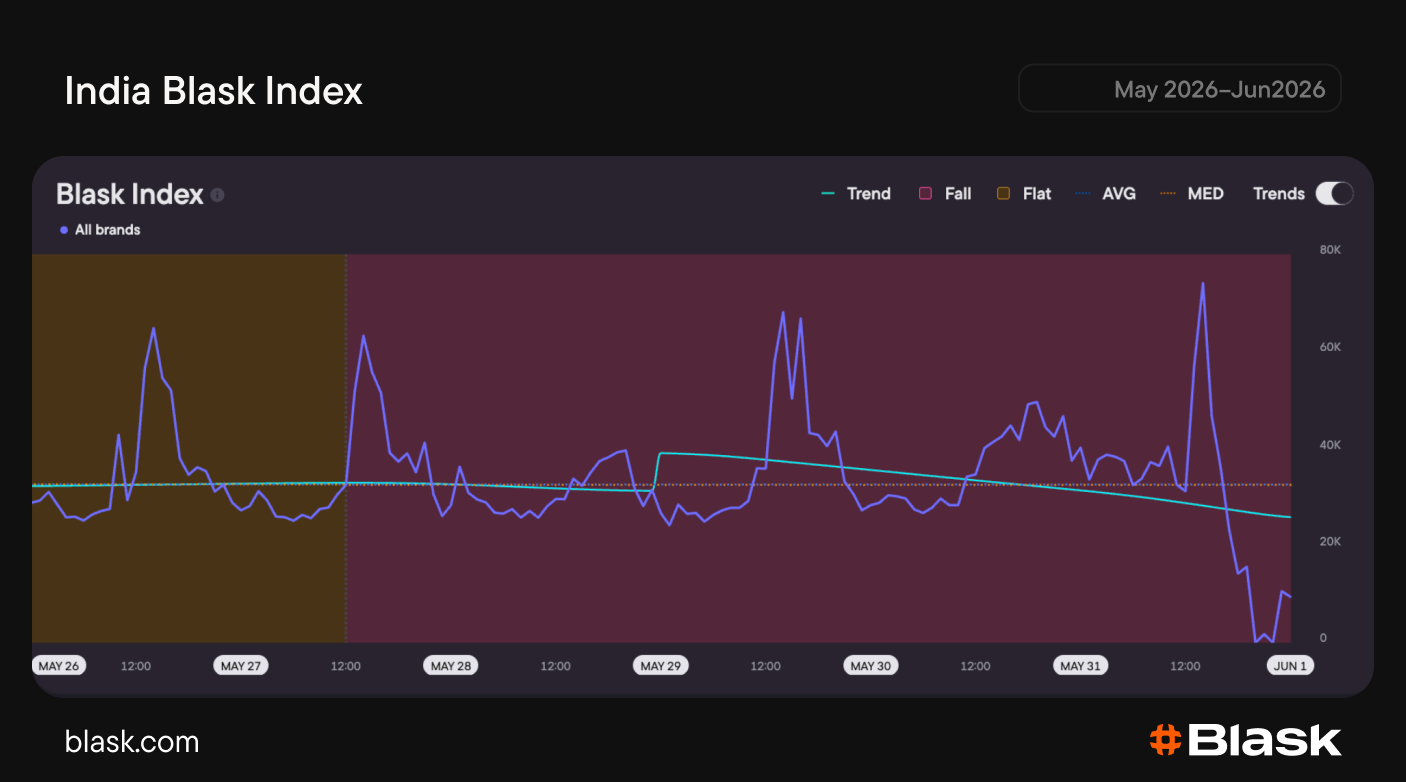Click the 0 axis label
The height and width of the screenshot is (782, 1406).
click(1323, 638)
